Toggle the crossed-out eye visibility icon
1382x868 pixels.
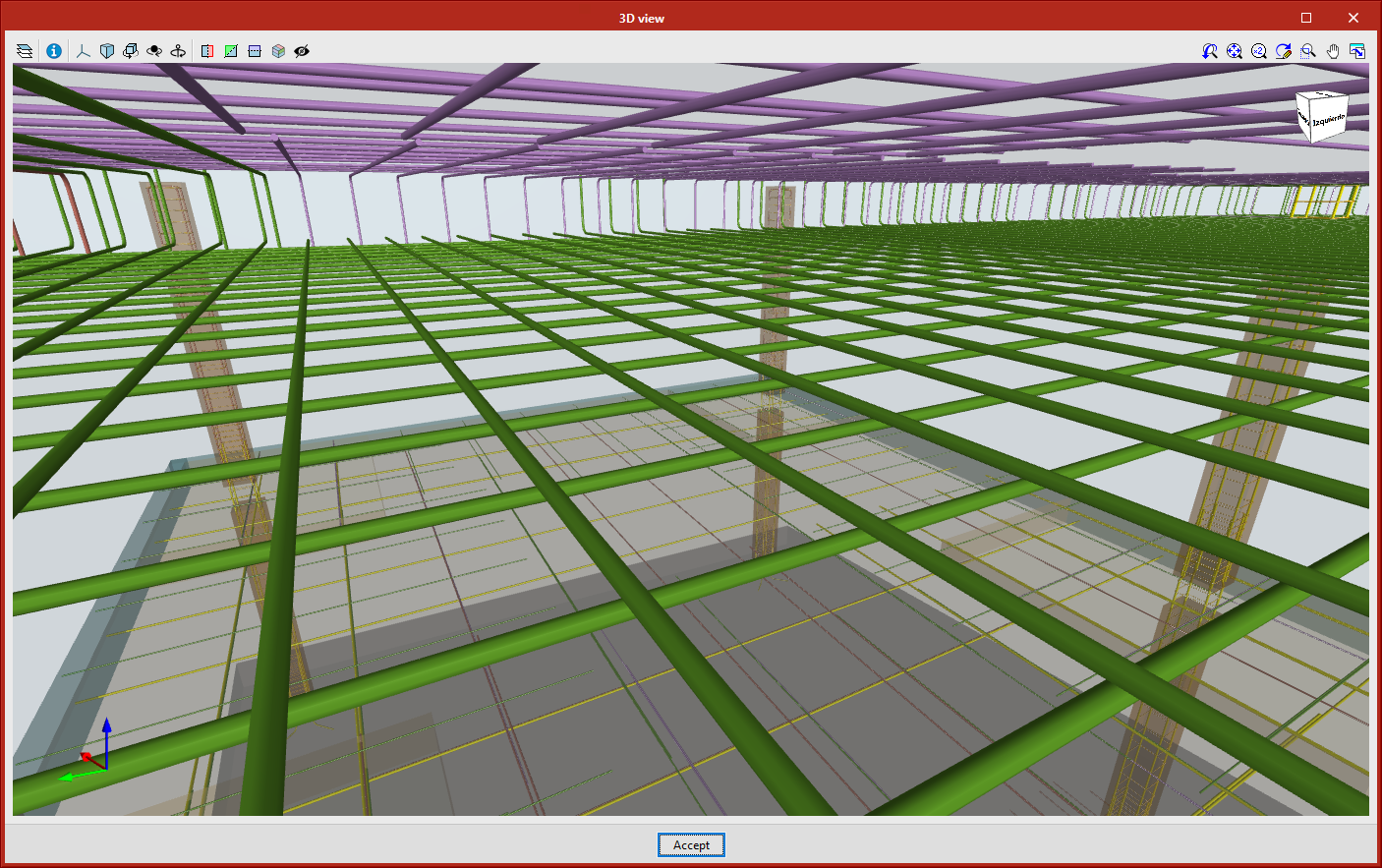pos(302,51)
